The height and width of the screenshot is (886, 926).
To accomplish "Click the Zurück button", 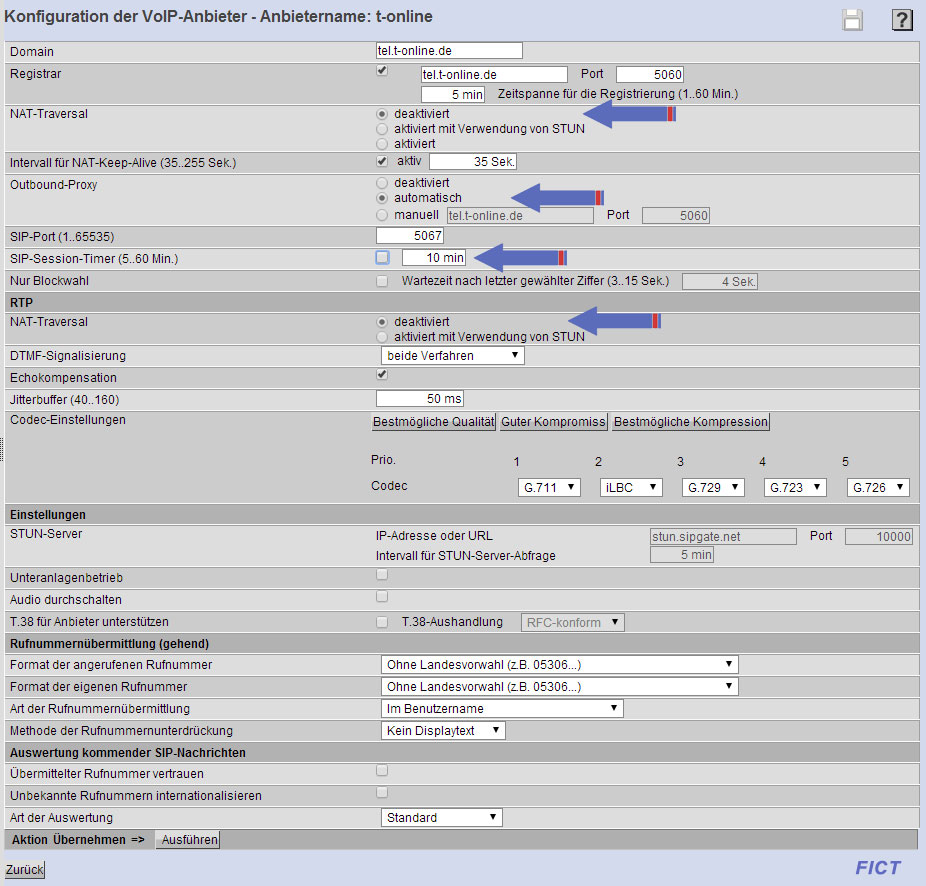I will pyautogui.click(x=25, y=869).
